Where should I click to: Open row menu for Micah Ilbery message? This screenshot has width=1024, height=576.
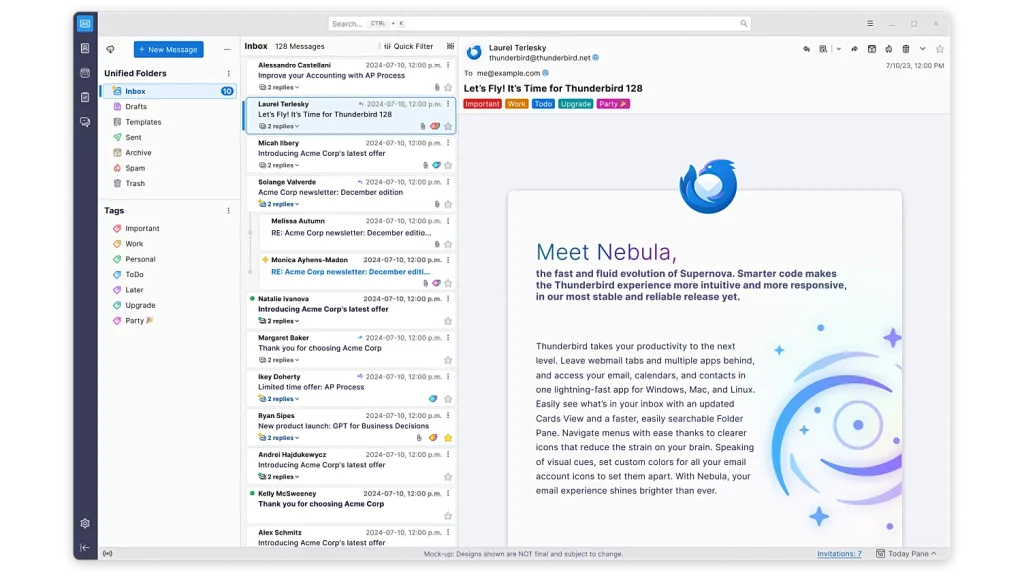point(448,142)
